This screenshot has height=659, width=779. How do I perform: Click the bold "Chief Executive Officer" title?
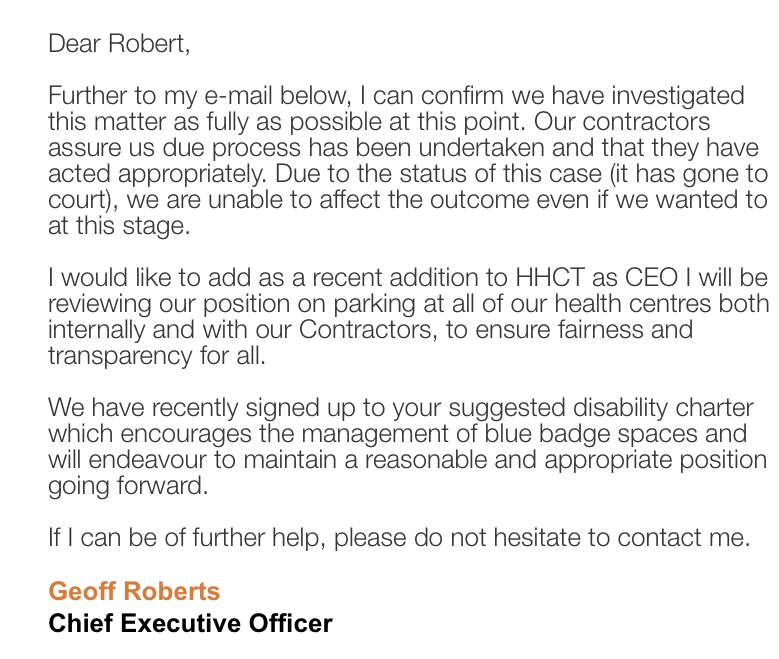pyautogui.click(x=190, y=624)
